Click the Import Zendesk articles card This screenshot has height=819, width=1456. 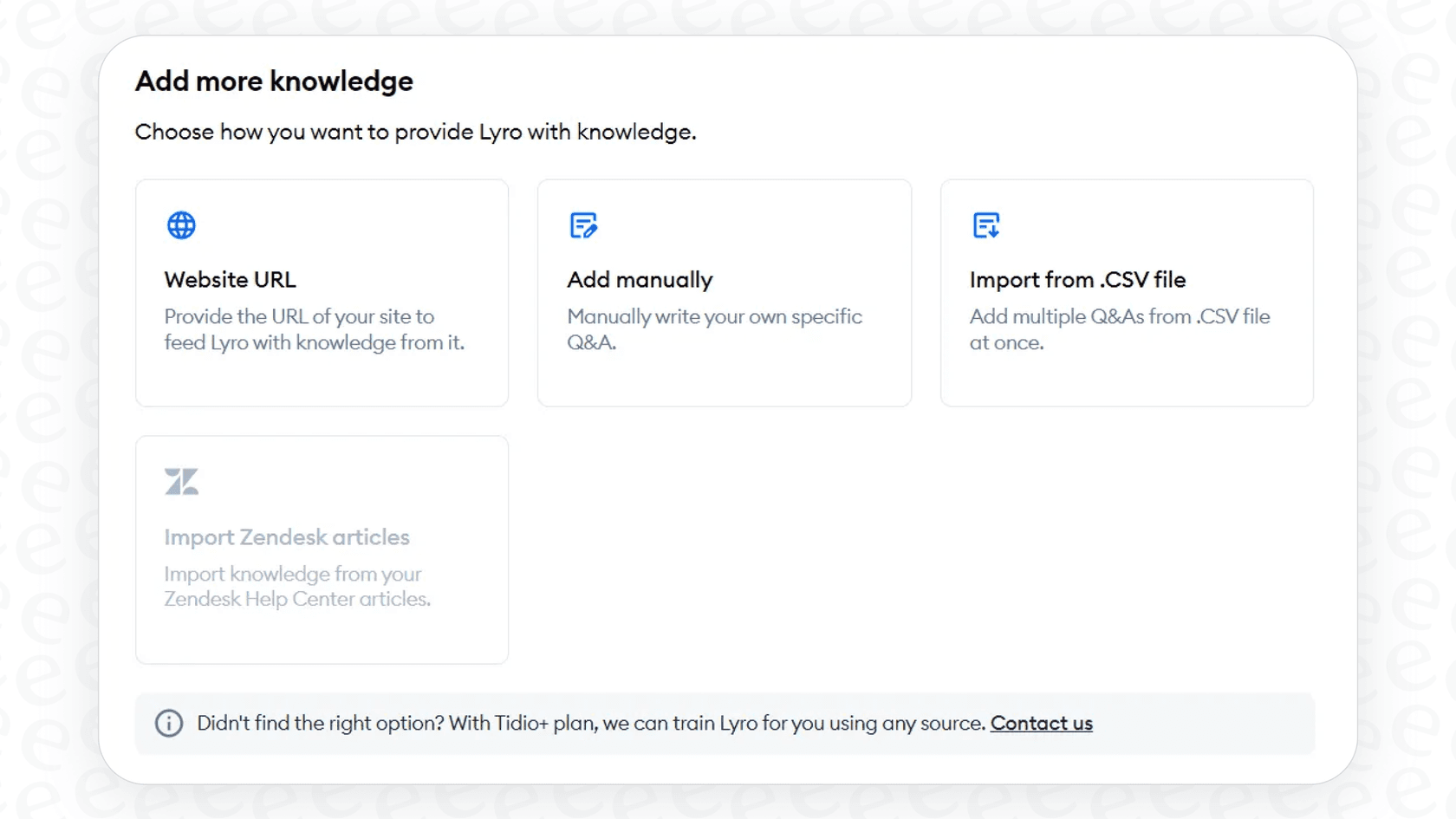tap(322, 549)
